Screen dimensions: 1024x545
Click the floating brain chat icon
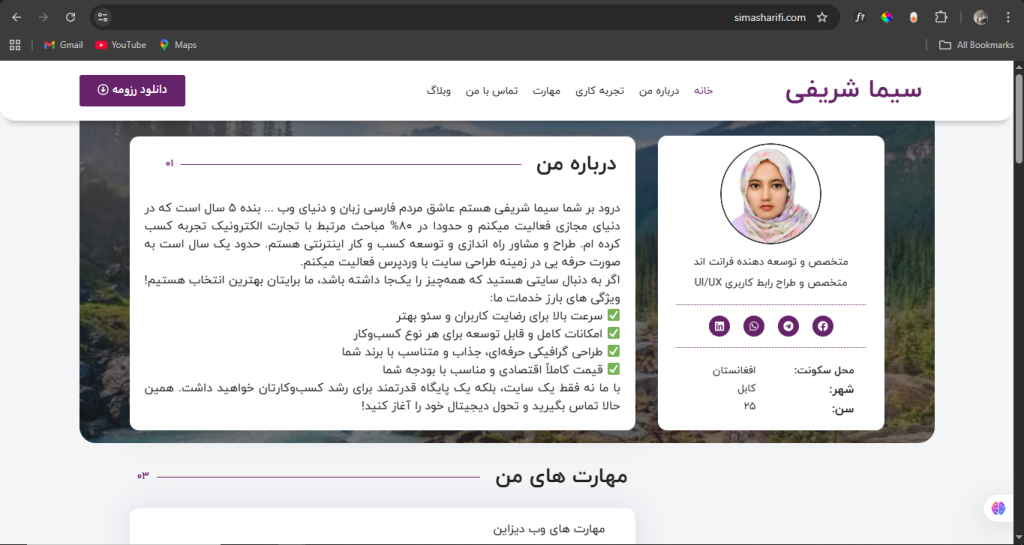point(998,508)
